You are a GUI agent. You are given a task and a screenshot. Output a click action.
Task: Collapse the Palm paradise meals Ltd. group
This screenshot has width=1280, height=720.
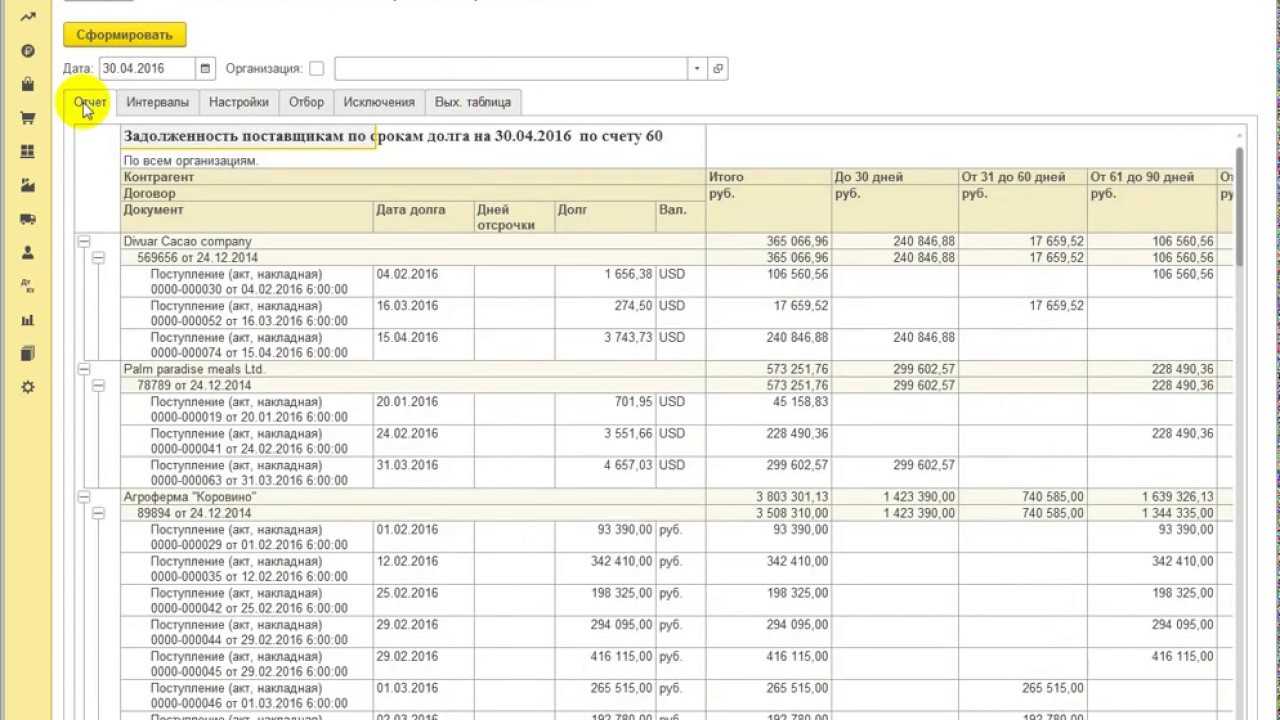[x=84, y=370]
